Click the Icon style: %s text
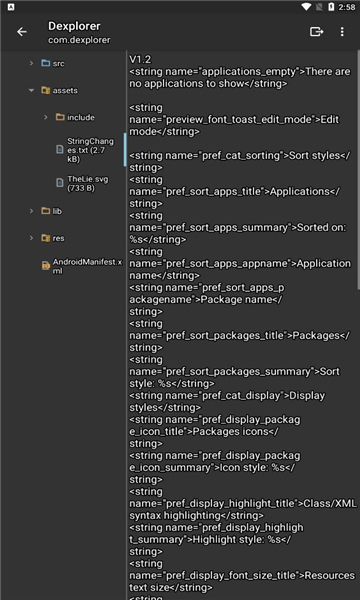This screenshot has height=600, width=360. (252, 468)
